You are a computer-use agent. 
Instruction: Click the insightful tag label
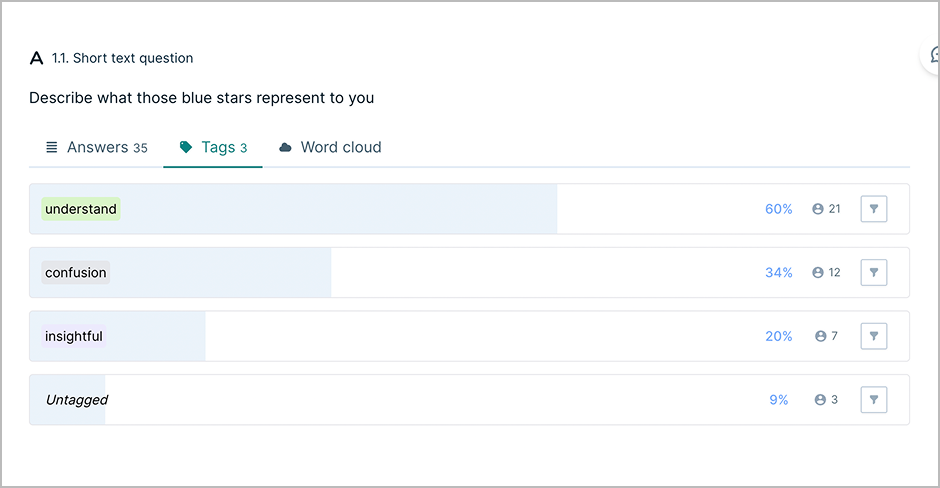(74, 336)
